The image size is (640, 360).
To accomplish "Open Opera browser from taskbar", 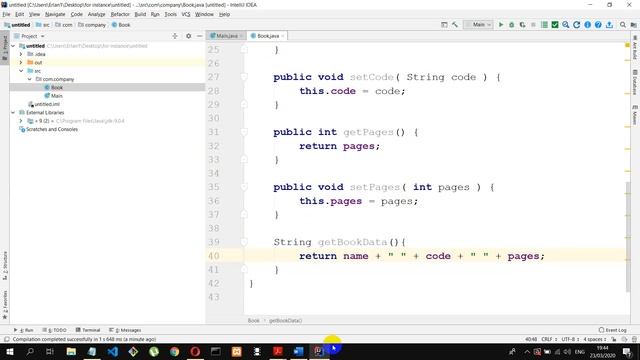I will pyautogui.click(x=195, y=351).
